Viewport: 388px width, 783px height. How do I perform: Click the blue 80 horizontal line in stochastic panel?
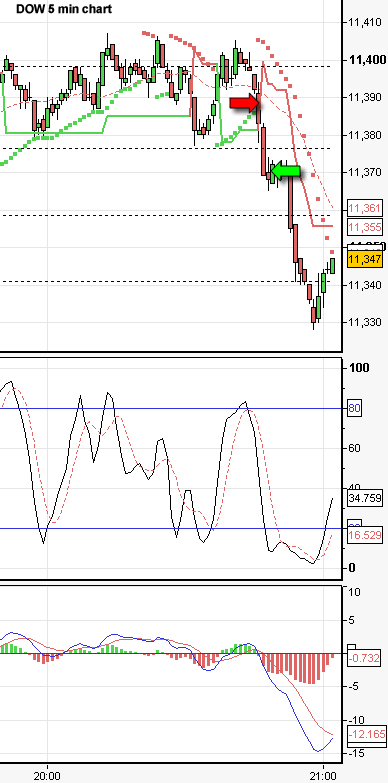[x=171, y=408]
